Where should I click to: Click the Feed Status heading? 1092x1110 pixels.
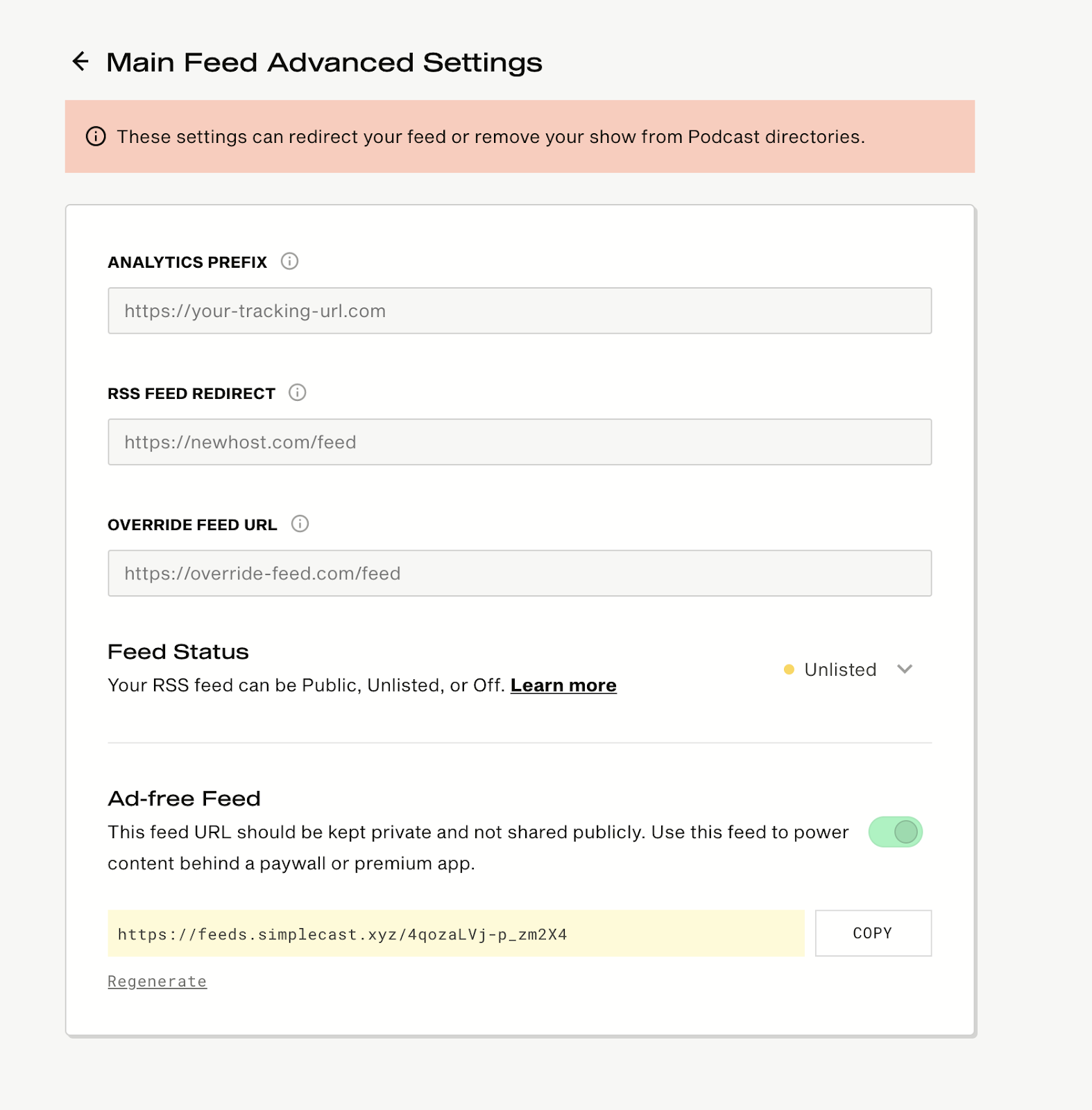[x=178, y=652]
